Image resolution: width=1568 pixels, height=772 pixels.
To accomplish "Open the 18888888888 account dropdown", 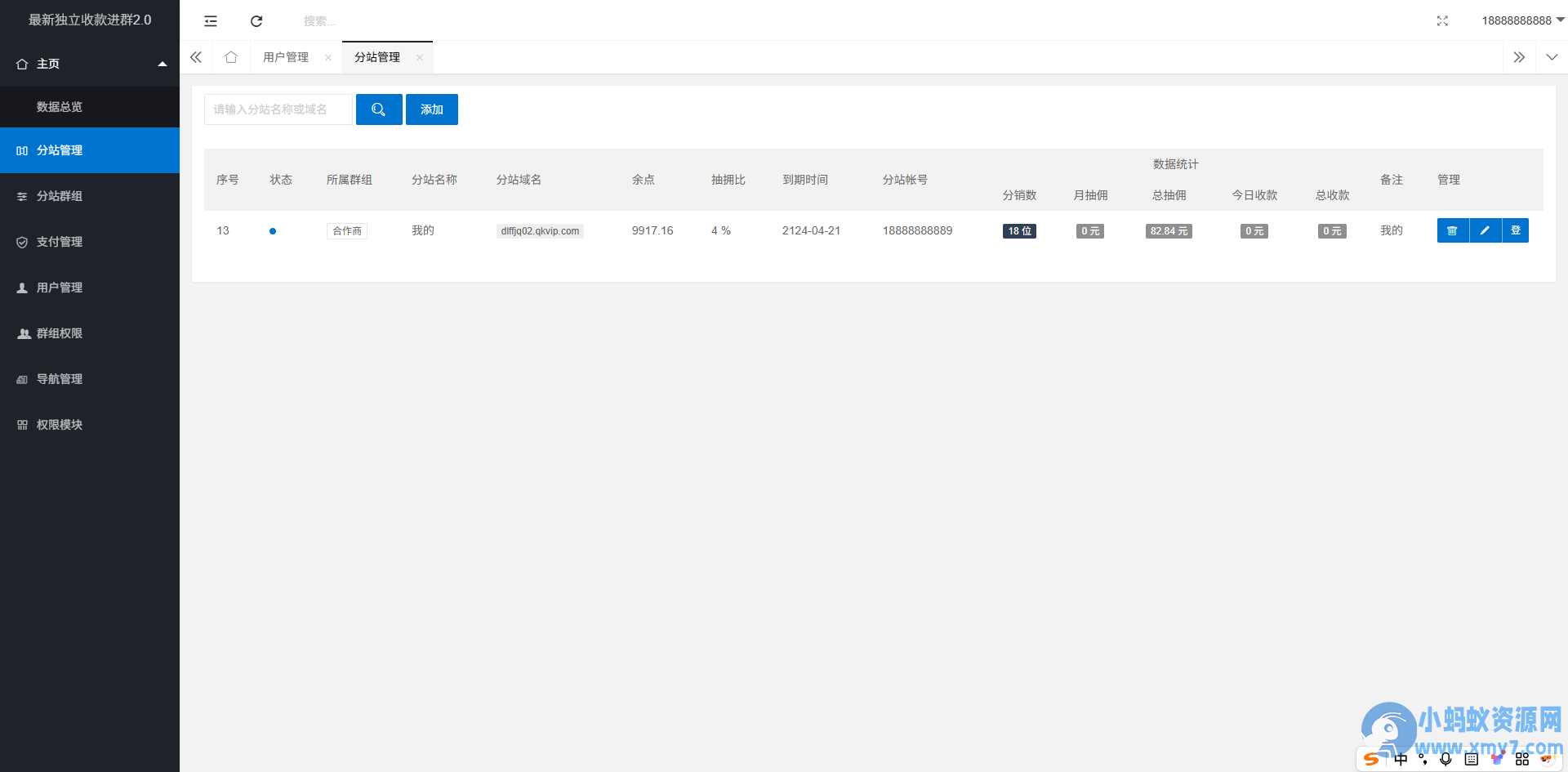I will (x=1522, y=20).
